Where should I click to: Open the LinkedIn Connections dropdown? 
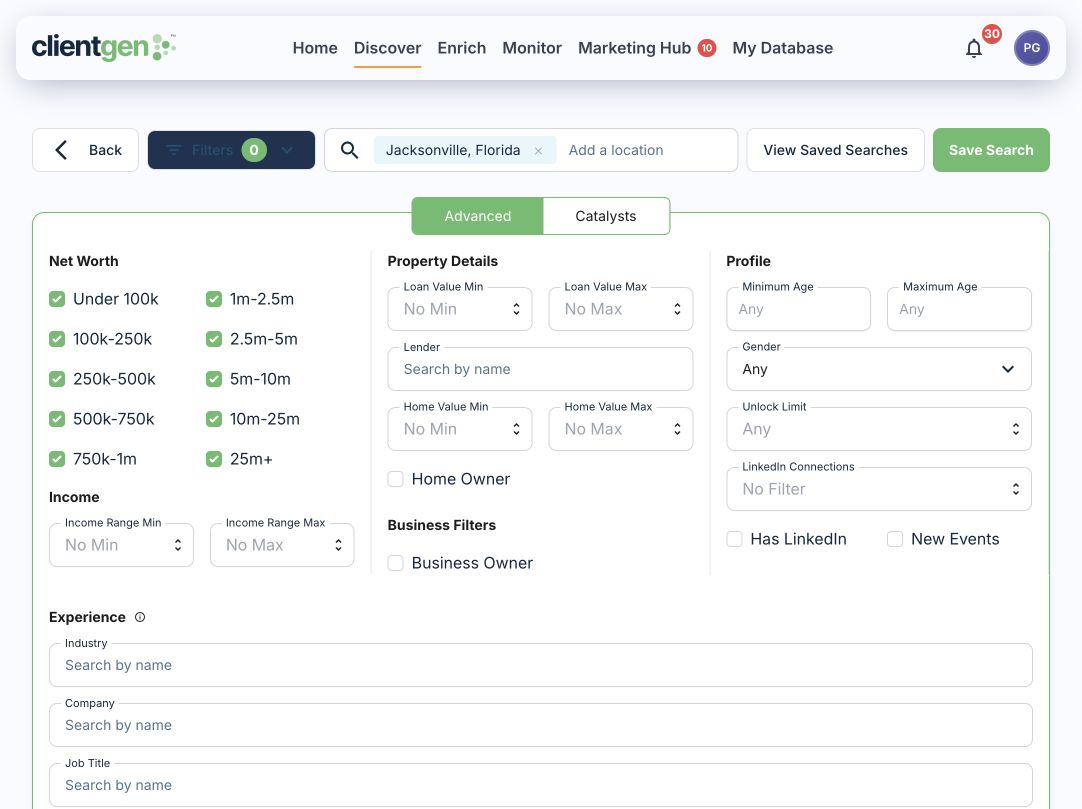tap(878, 489)
